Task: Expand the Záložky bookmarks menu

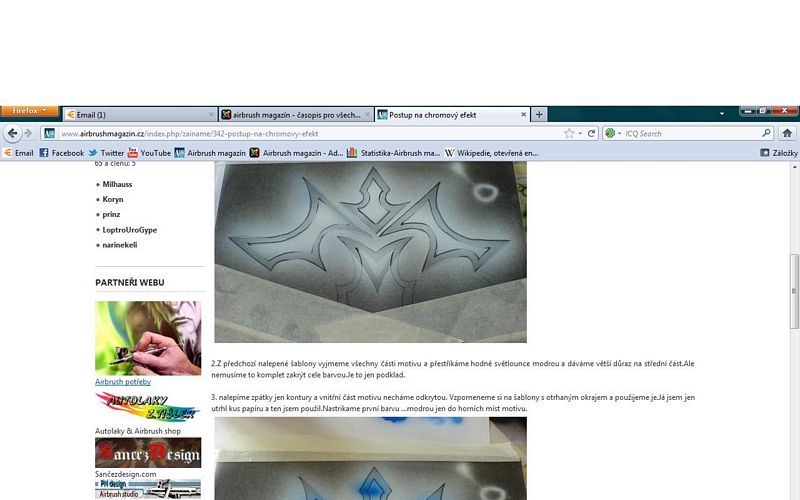Action: click(779, 153)
